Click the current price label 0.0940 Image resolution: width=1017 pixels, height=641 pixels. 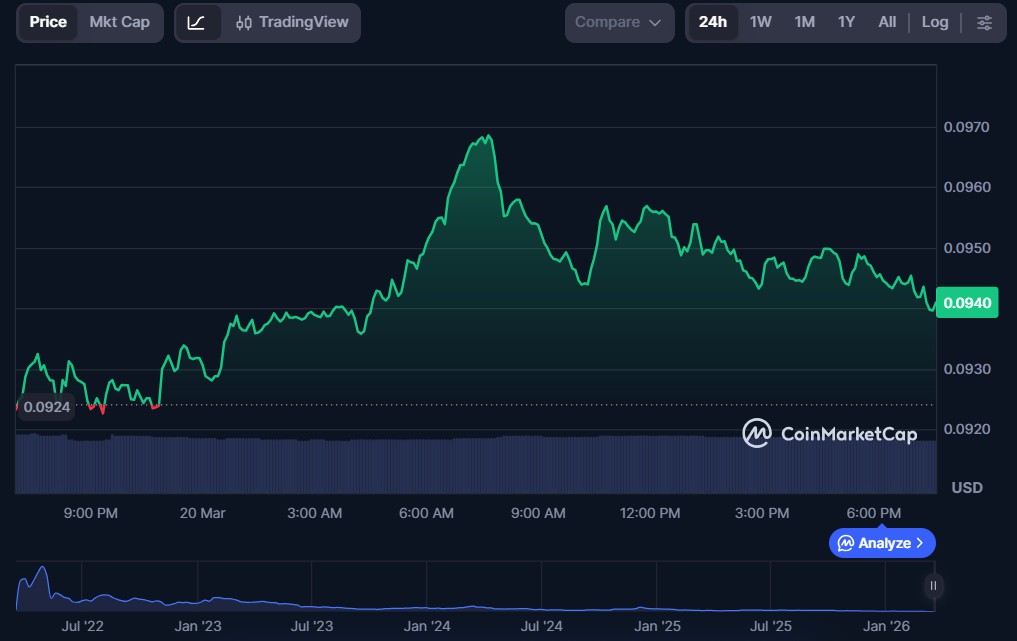click(x=968, y=303)
